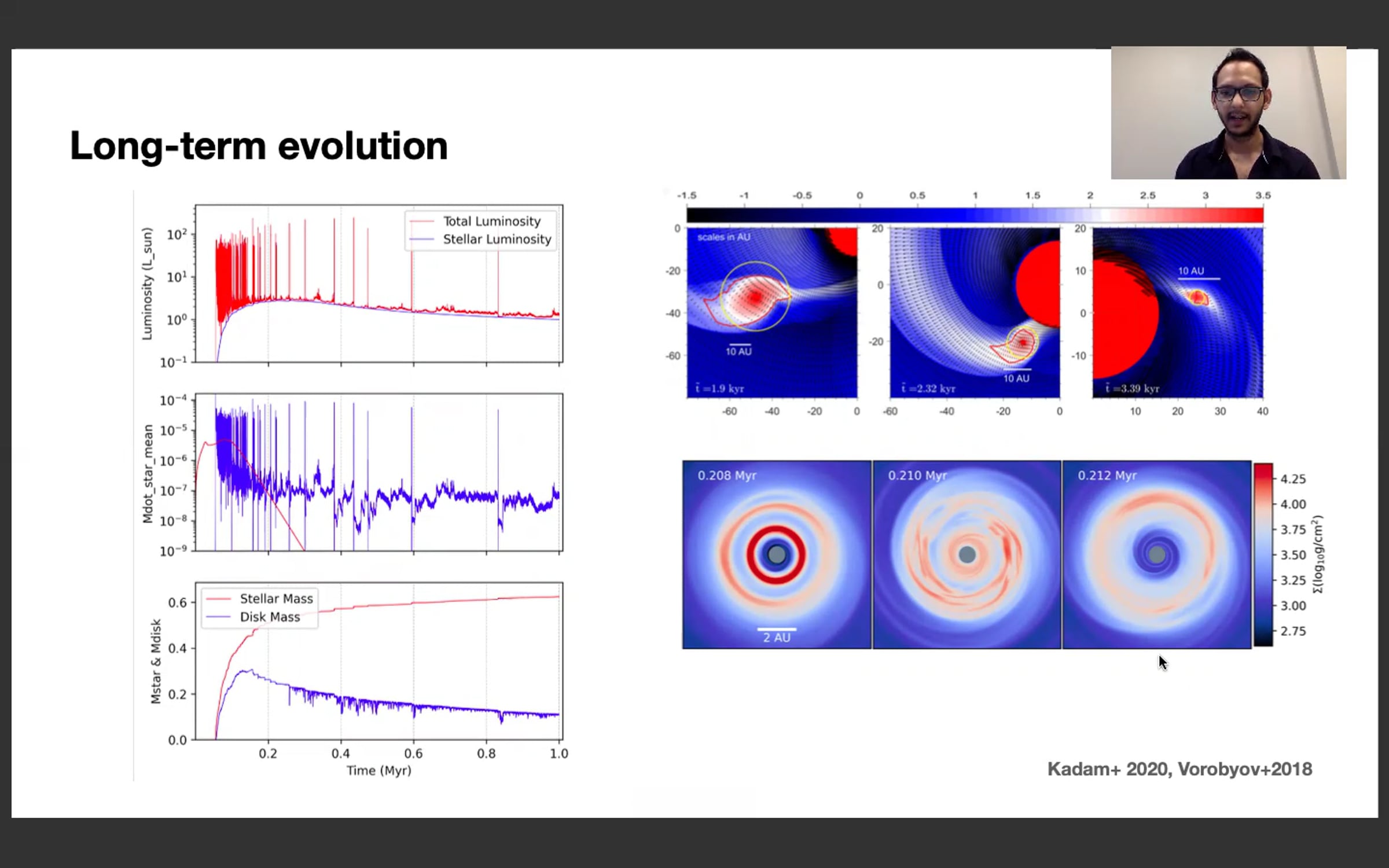Screen dimensions: 1389x868
Task: Click the Long-term evolution slide title
Action: click(259, 146)
